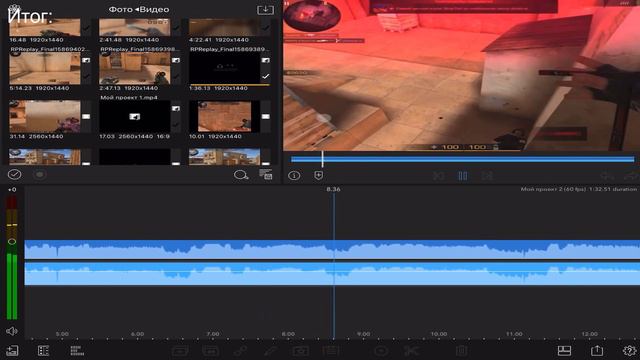The image size is (640, 360).
Task: Open the library sort and view options icon
Action: (x=266, y=175)
